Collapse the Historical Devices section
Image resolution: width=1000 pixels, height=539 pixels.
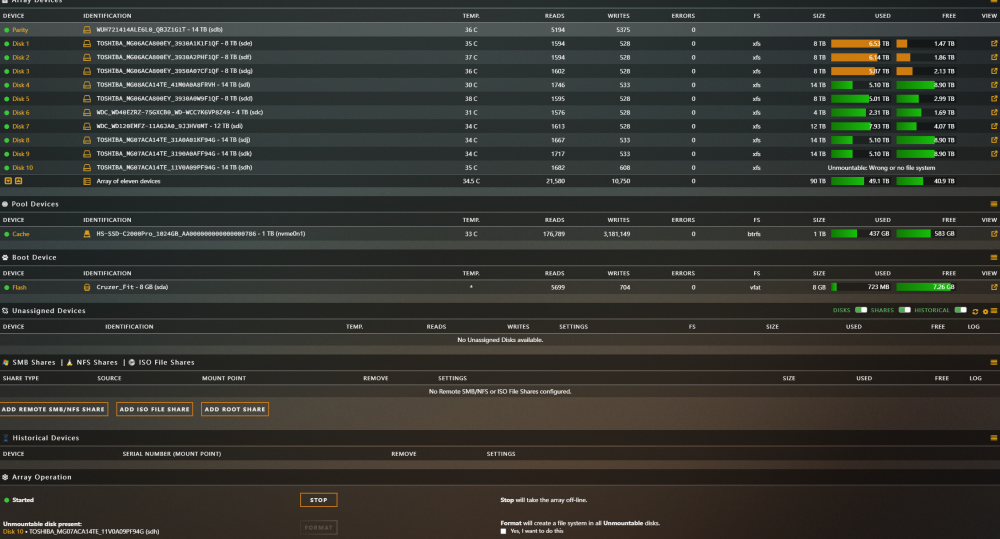click(994, 438)
